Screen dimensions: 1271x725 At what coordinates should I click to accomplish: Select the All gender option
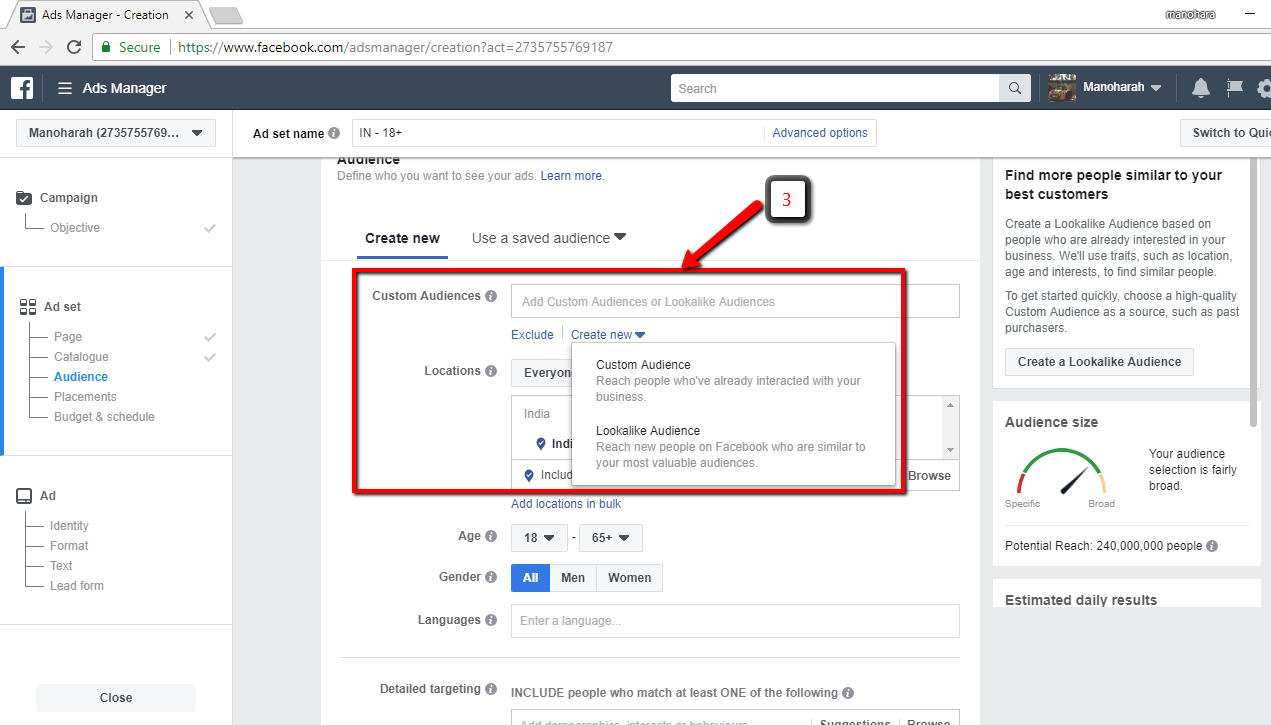click(x=530, y=577)
